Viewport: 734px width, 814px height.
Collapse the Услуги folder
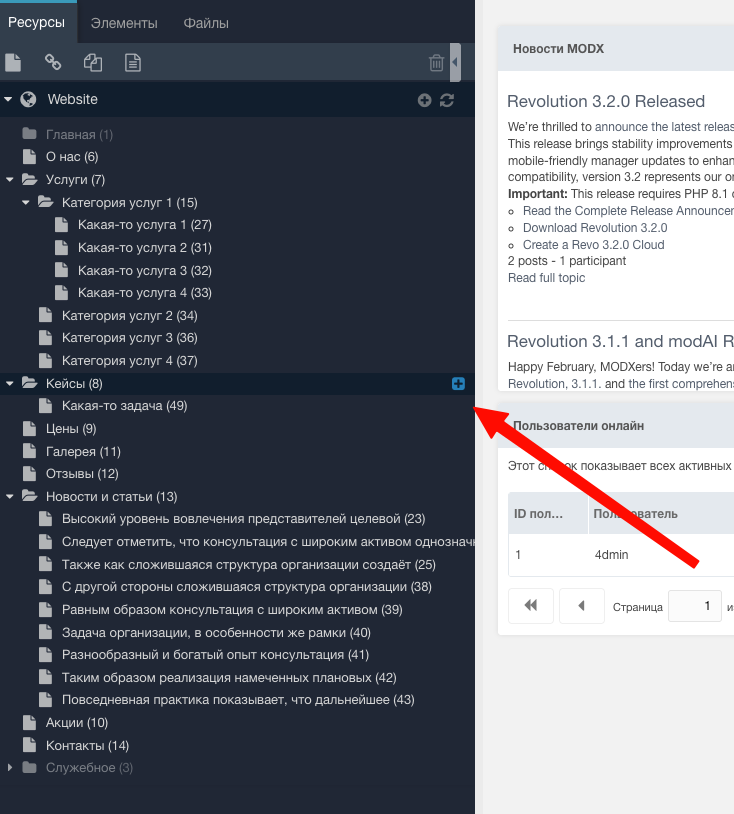pyautogui.click(x=10, y=180)
